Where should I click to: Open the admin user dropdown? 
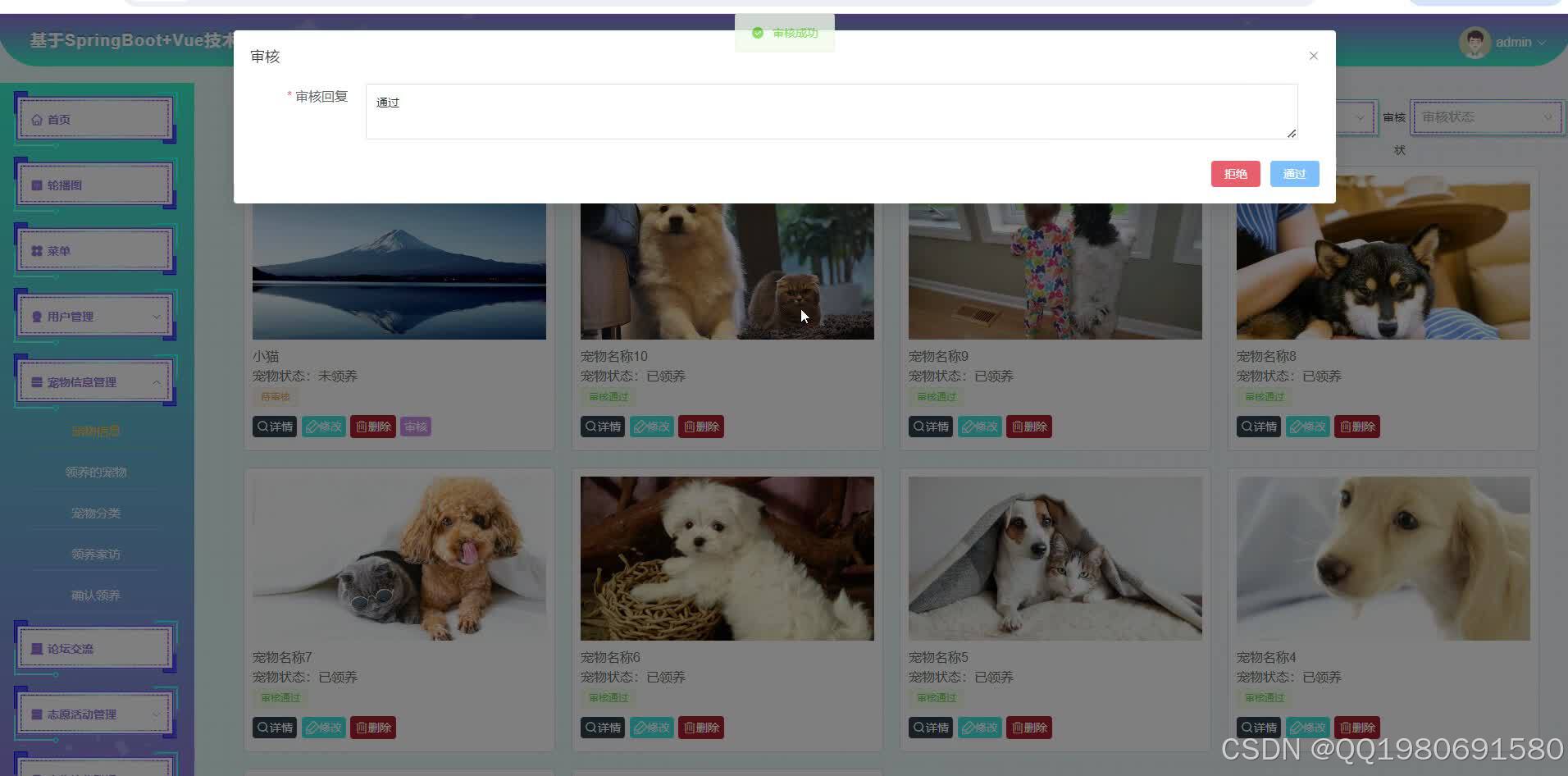[1520, 42]
